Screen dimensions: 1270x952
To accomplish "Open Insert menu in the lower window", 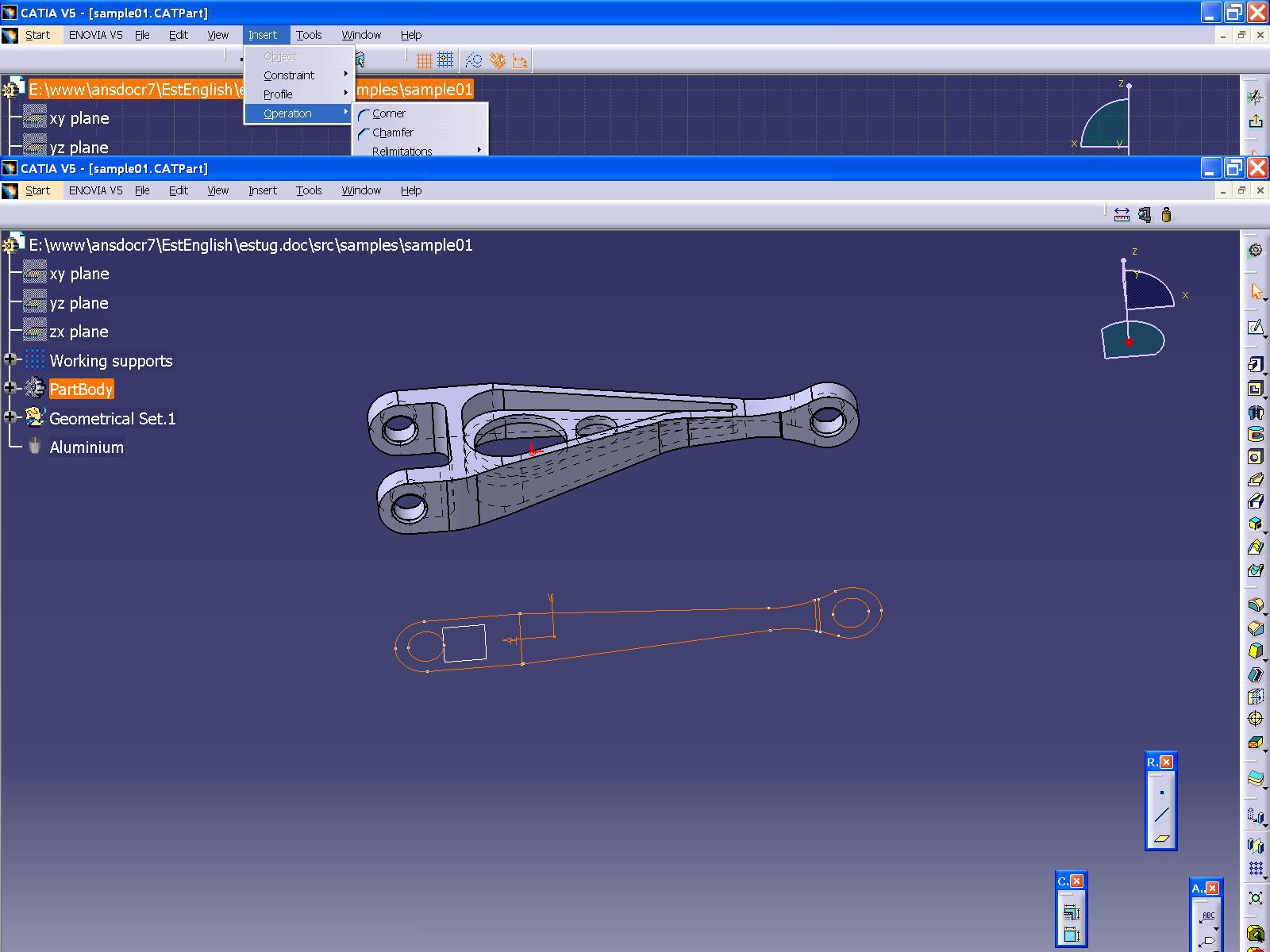I will point(263,190).
